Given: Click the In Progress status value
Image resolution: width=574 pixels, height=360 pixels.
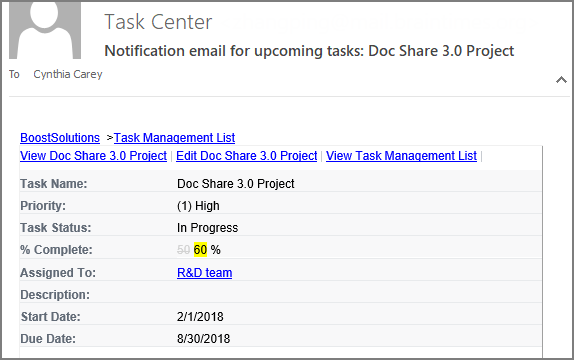Looking at the screenshot, I should [x=207, y=228].
